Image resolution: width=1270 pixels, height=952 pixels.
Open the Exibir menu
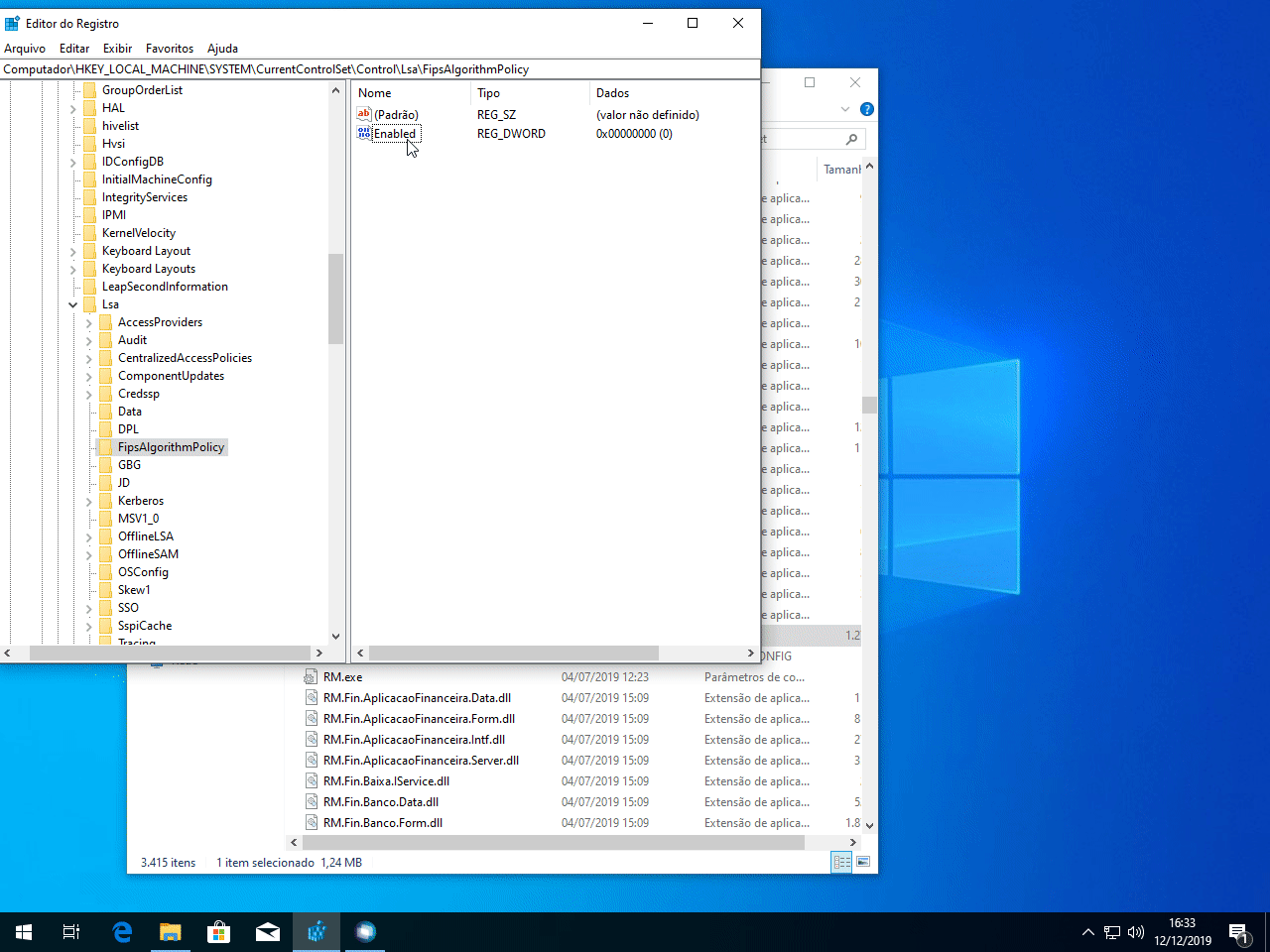[117, 48]
